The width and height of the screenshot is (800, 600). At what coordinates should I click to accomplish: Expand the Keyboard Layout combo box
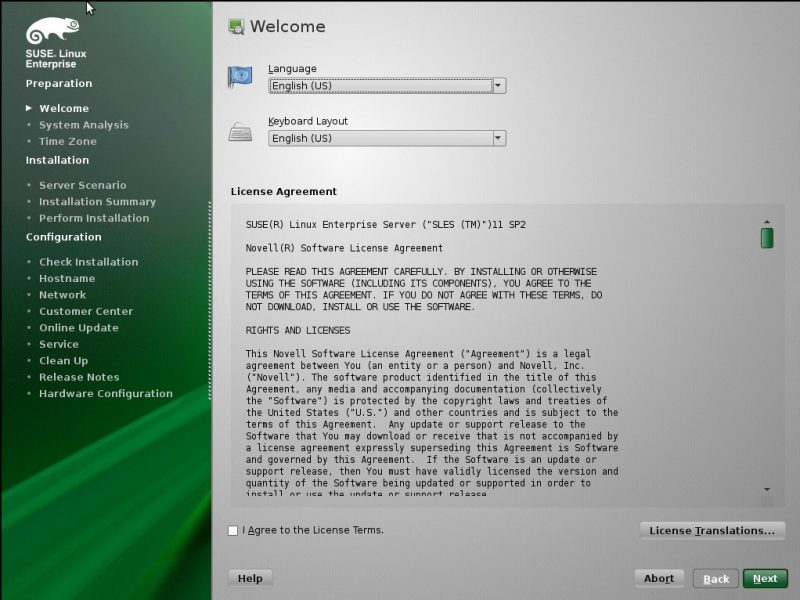(x=386, y=138)
